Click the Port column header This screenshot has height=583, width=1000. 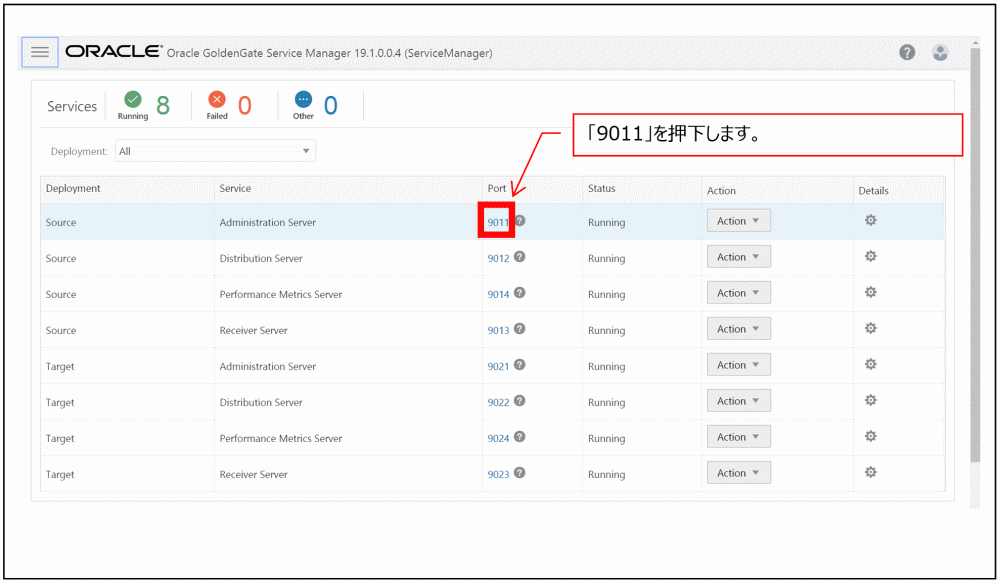496,188
